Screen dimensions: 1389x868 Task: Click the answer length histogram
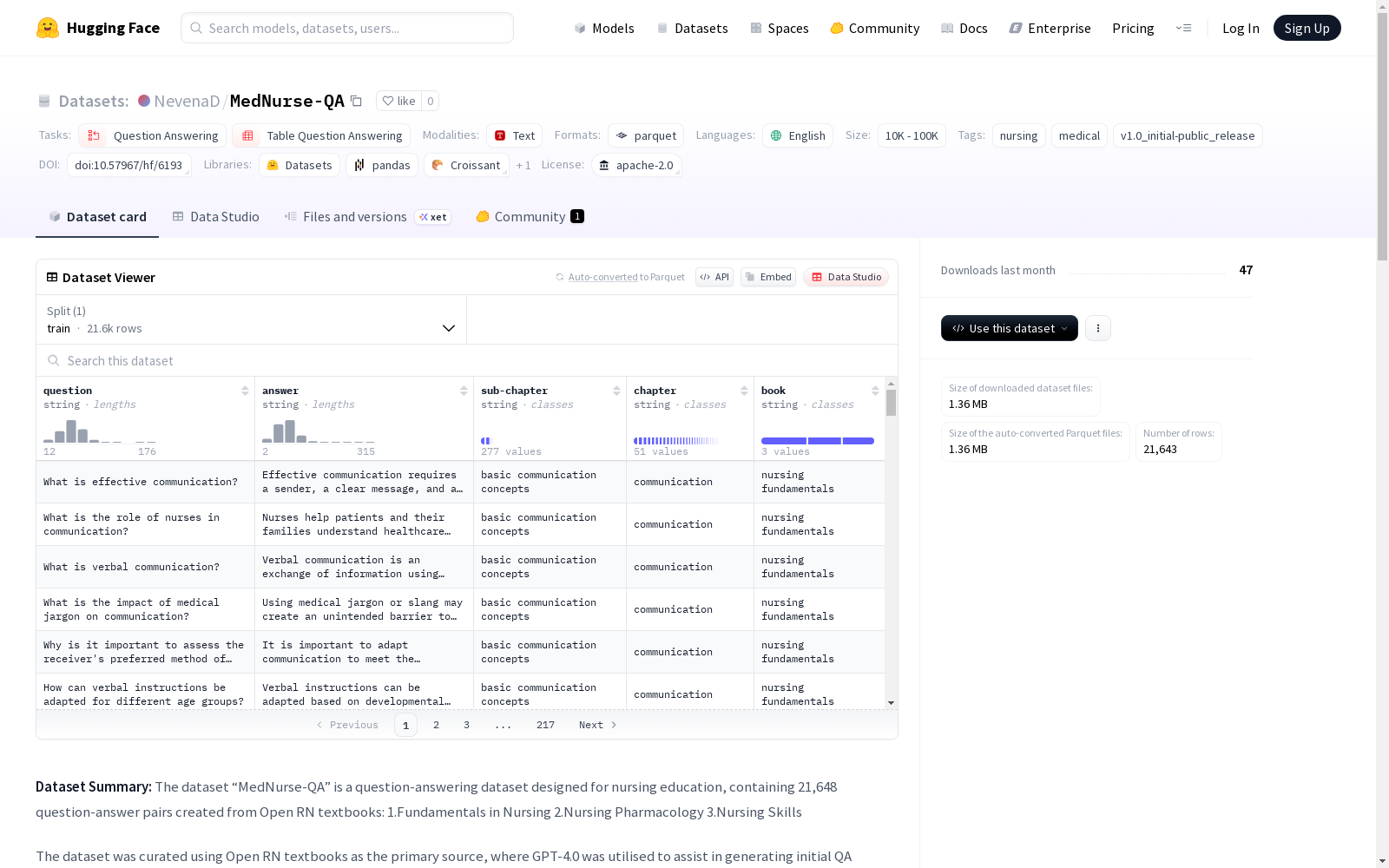319,431
